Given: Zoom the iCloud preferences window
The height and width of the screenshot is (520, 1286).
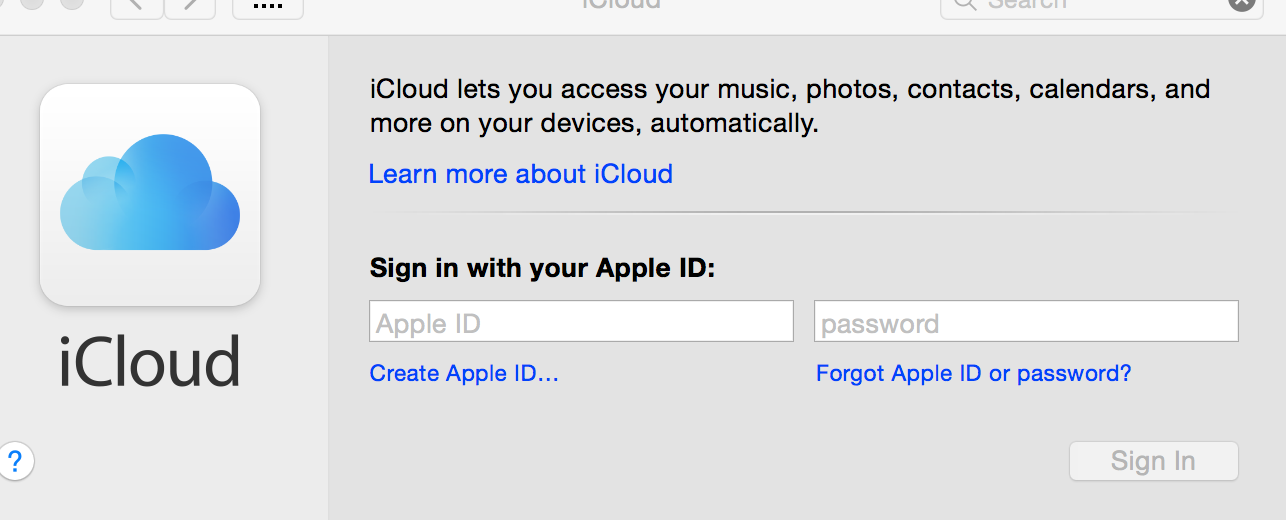Looking at the screenshot, I should pyautogui.click(x=72, y=3).
